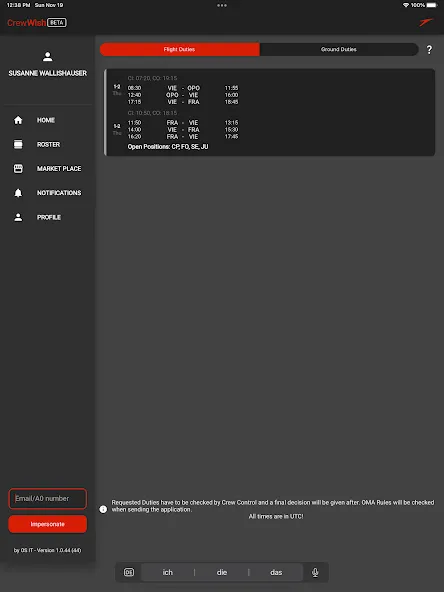
Task: Click the airline logo in top right
Action: (x=426, y=22)
